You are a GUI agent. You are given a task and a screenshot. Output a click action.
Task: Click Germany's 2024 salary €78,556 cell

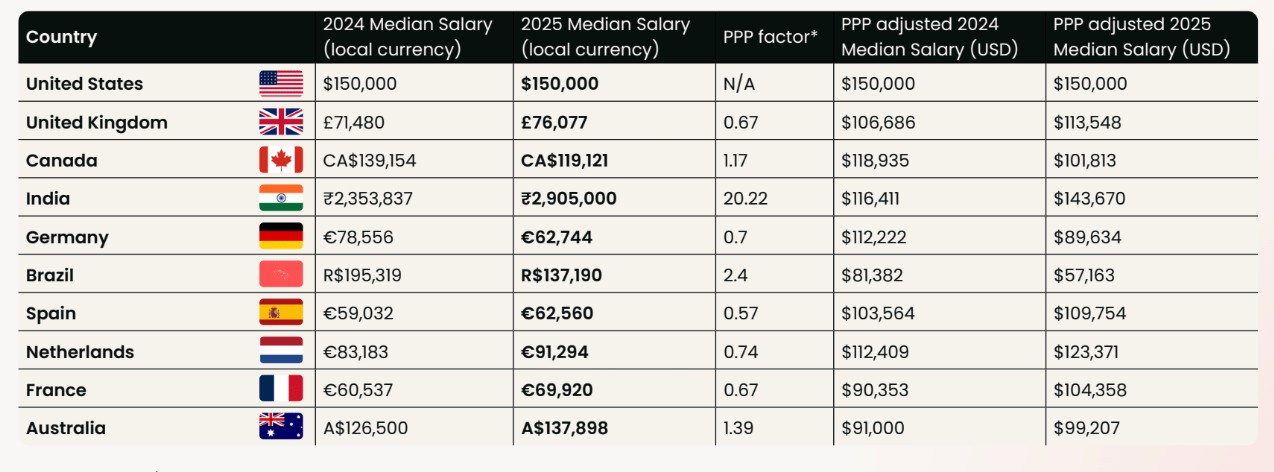[x=358, y=237]
